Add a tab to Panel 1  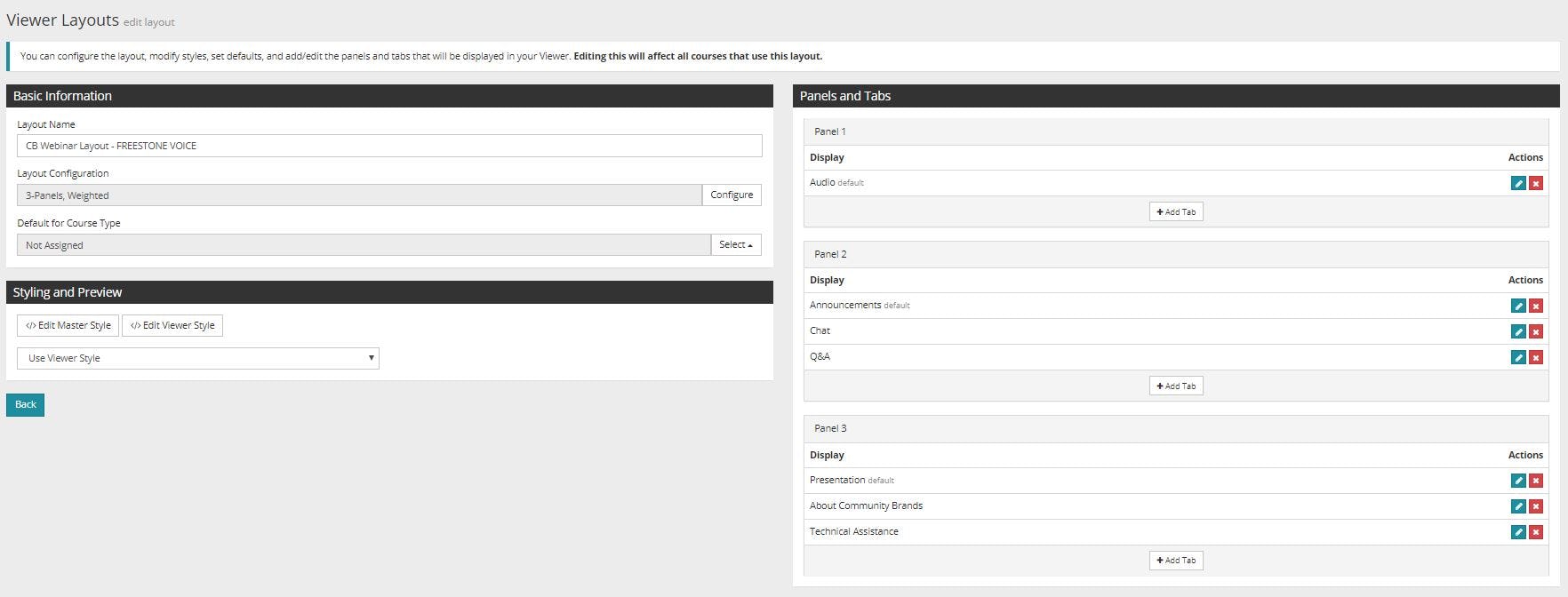tap(1175, 211)
